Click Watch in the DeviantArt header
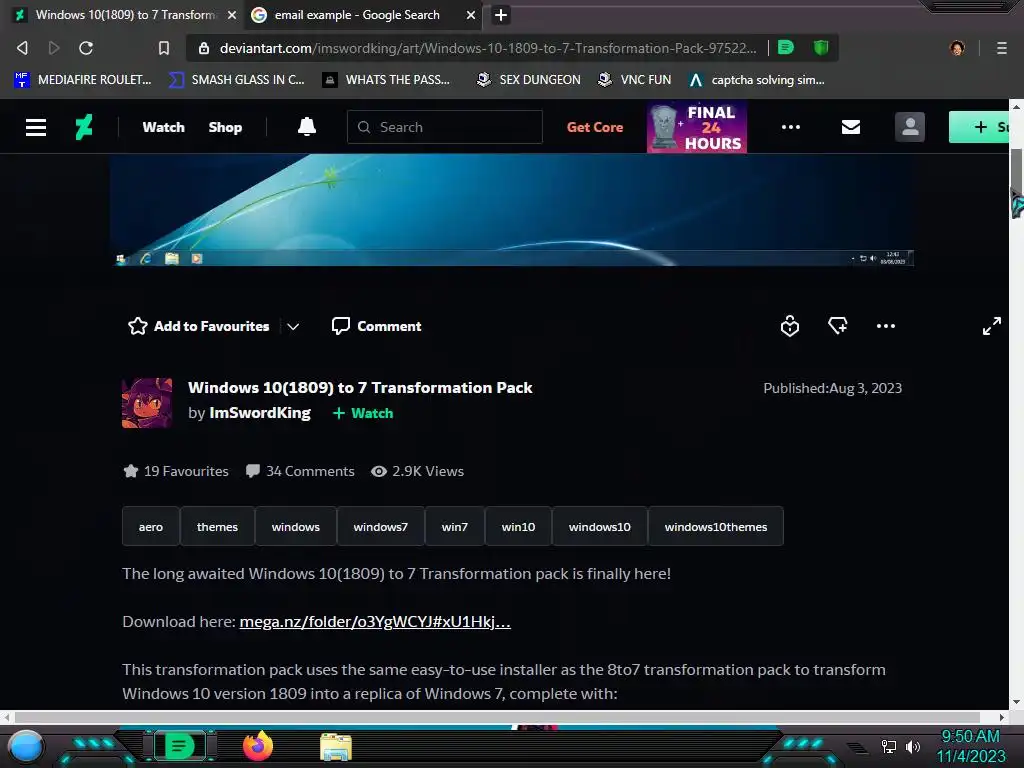The width and height of the screenshot is (1024, 768). click(163, 127)
